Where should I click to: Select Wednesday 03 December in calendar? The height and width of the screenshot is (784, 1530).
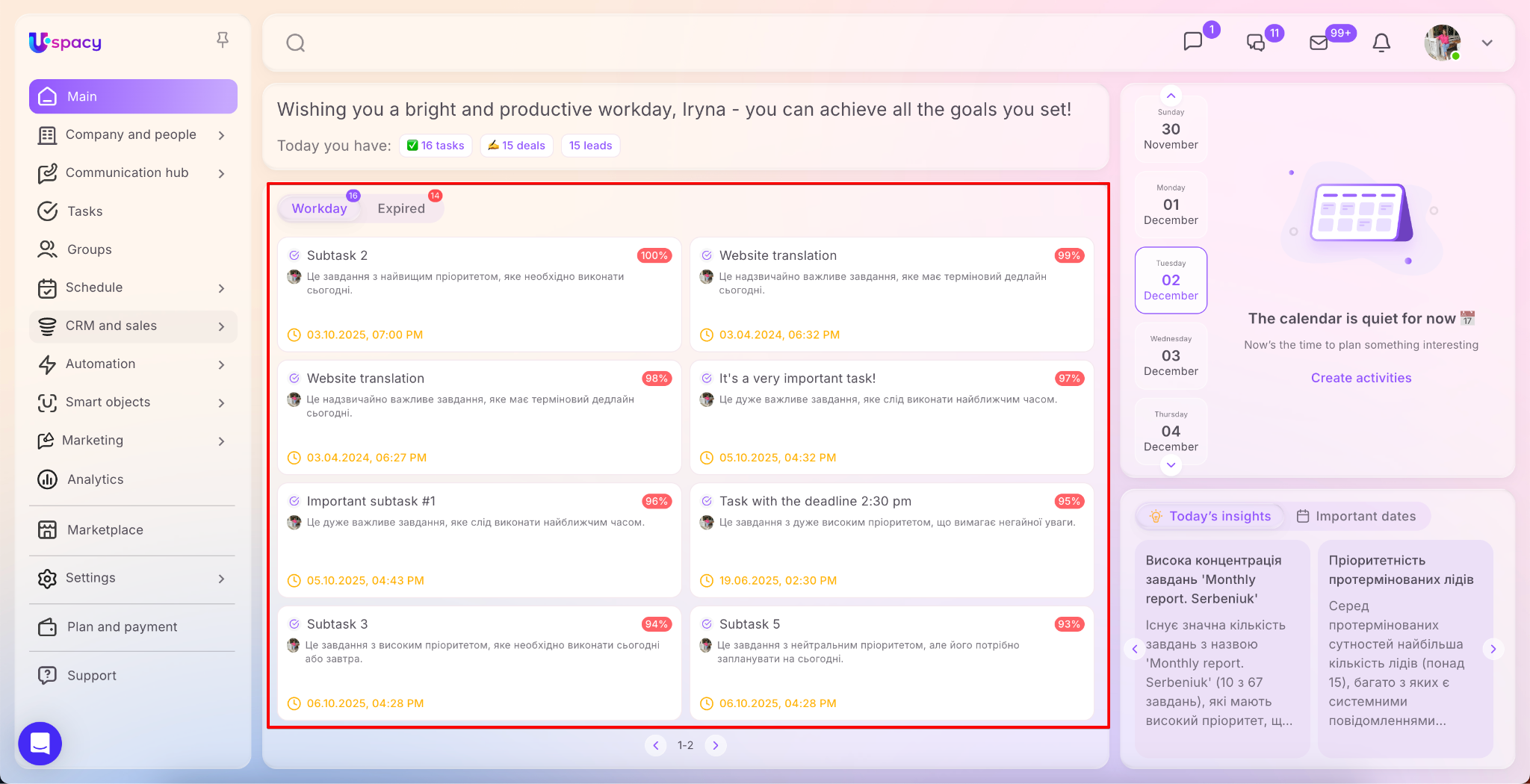1171,356
